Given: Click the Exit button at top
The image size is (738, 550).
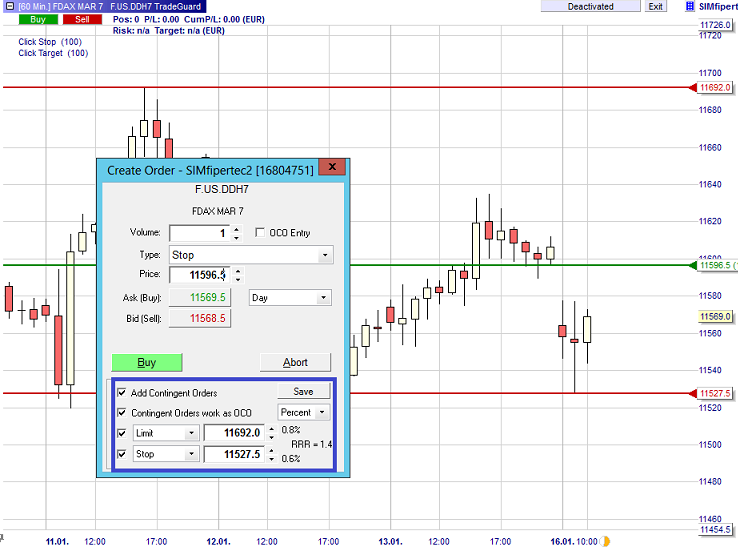Looking at the screenshot, I should 655,6.
